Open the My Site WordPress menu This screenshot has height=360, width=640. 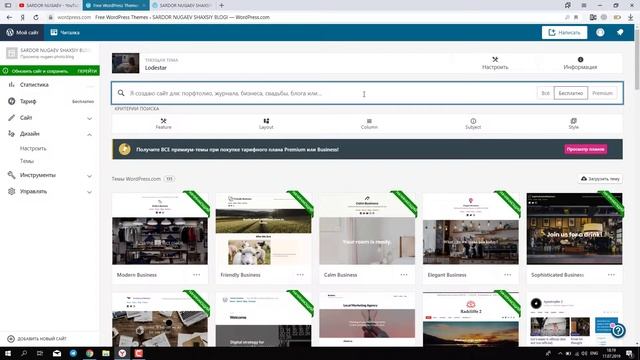click(x=22, y=33)
